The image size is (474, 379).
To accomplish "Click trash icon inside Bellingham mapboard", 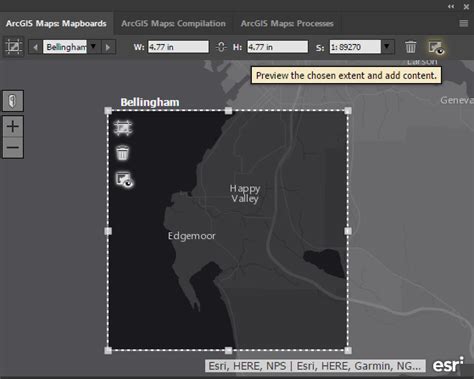I will click(122, 153).
